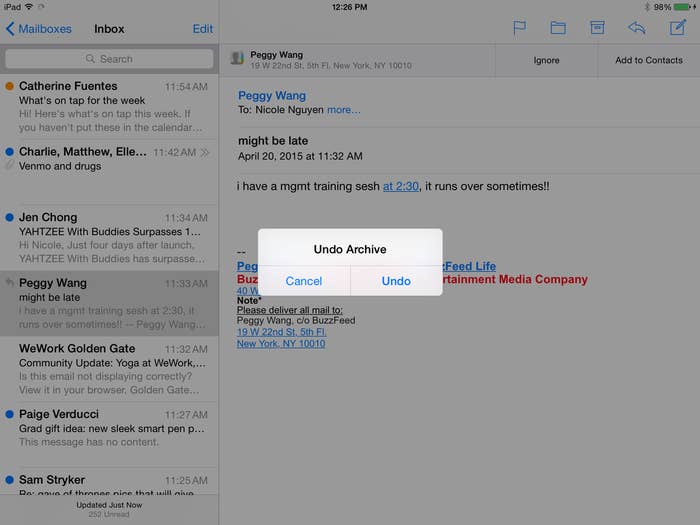This screenshot has width=700, height=525.
Task: Tap the at 2:30 time link
Action: [401, 186]
